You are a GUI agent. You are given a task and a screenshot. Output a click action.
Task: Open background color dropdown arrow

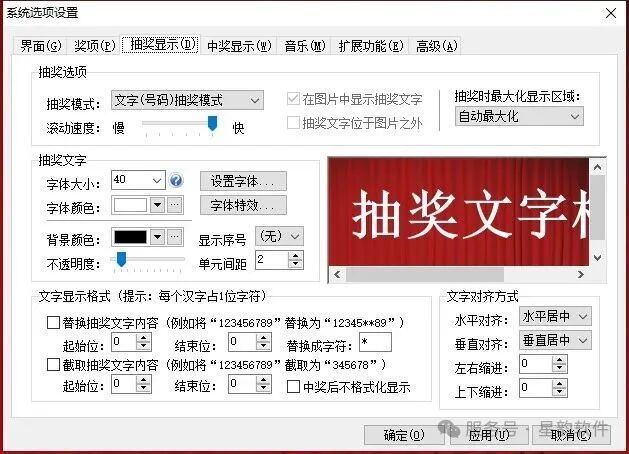coord(158,237)
